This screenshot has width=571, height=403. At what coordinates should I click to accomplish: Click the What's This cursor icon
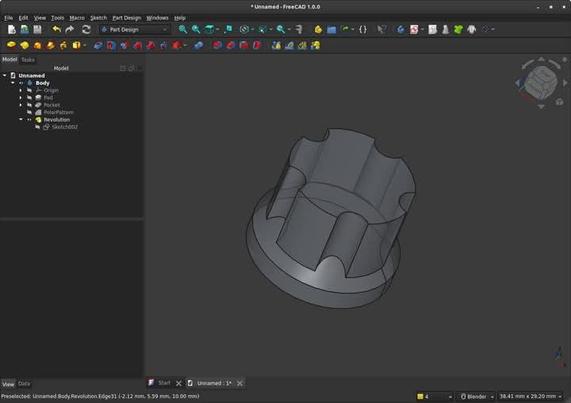click(381, 29)
